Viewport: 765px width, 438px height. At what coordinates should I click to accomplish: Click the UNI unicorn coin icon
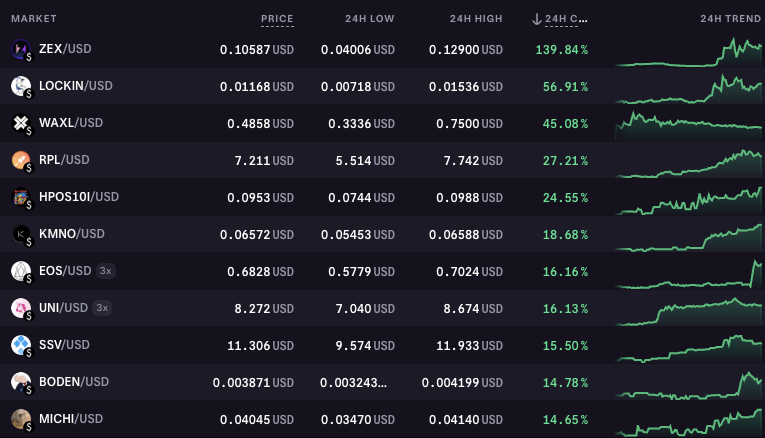[x=21, y=309]
